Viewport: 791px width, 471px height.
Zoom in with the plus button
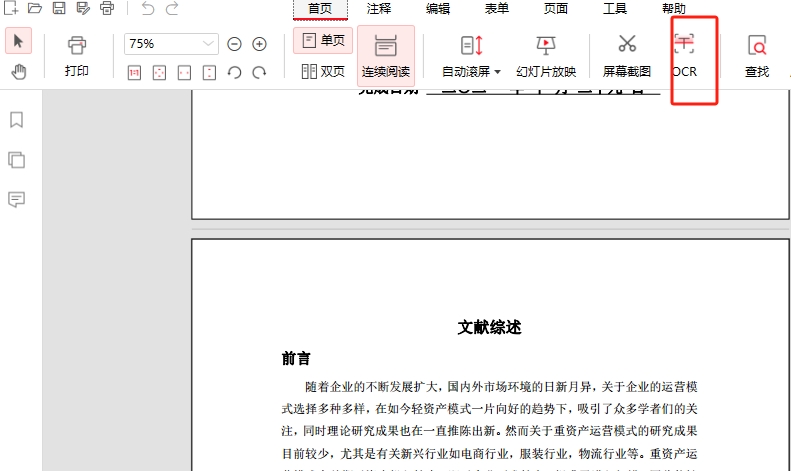(259, 44)
